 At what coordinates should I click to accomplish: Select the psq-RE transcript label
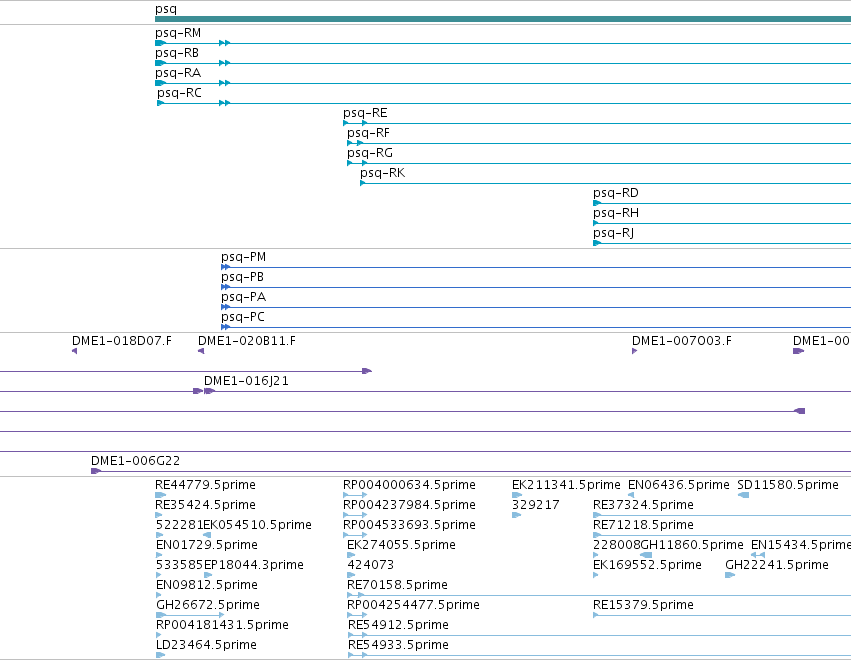coord(365,113)
